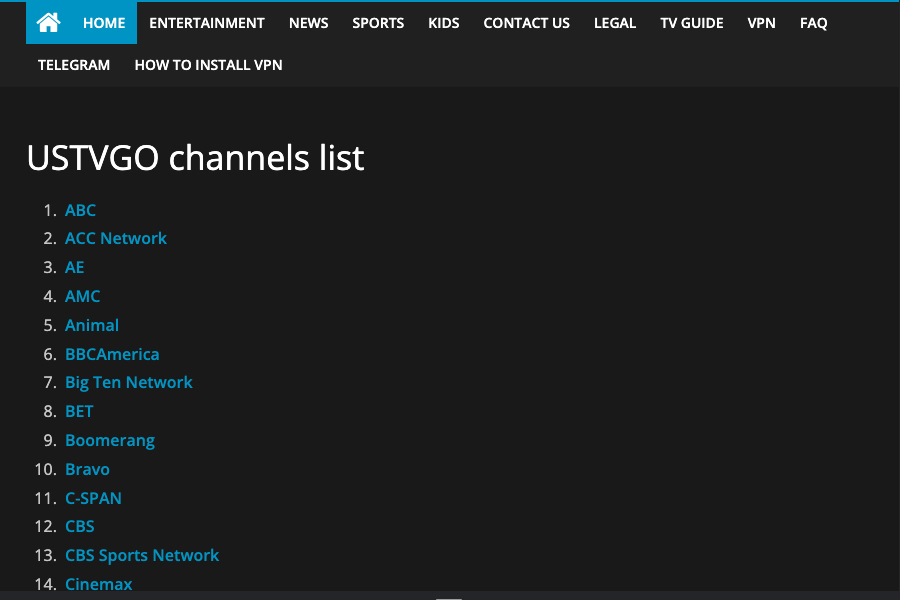
Task: Select the Big Ten Network link
Action: 129,382
